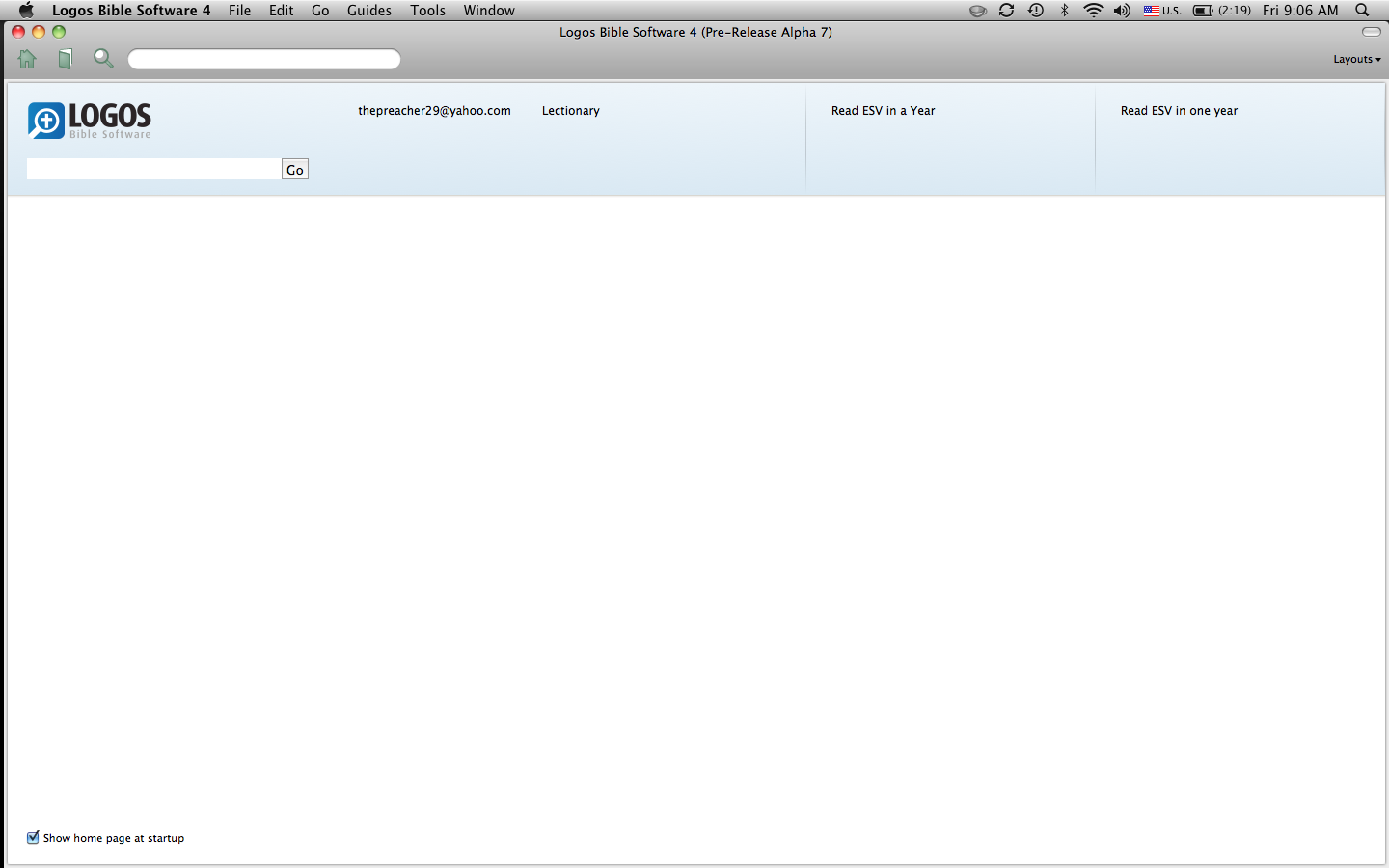Screen dimensions: 1389x868
Task: Click the Search magnifier toolbar icon
Action: [103, 59]
